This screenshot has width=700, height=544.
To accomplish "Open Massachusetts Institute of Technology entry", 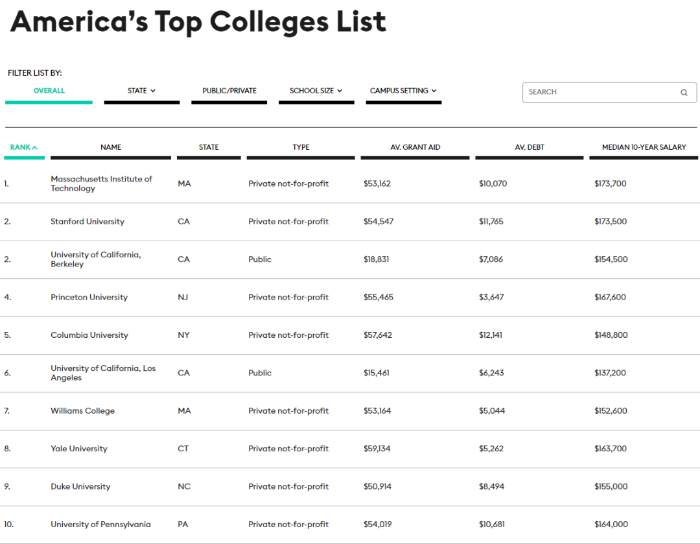I will [x=101, y=183].
